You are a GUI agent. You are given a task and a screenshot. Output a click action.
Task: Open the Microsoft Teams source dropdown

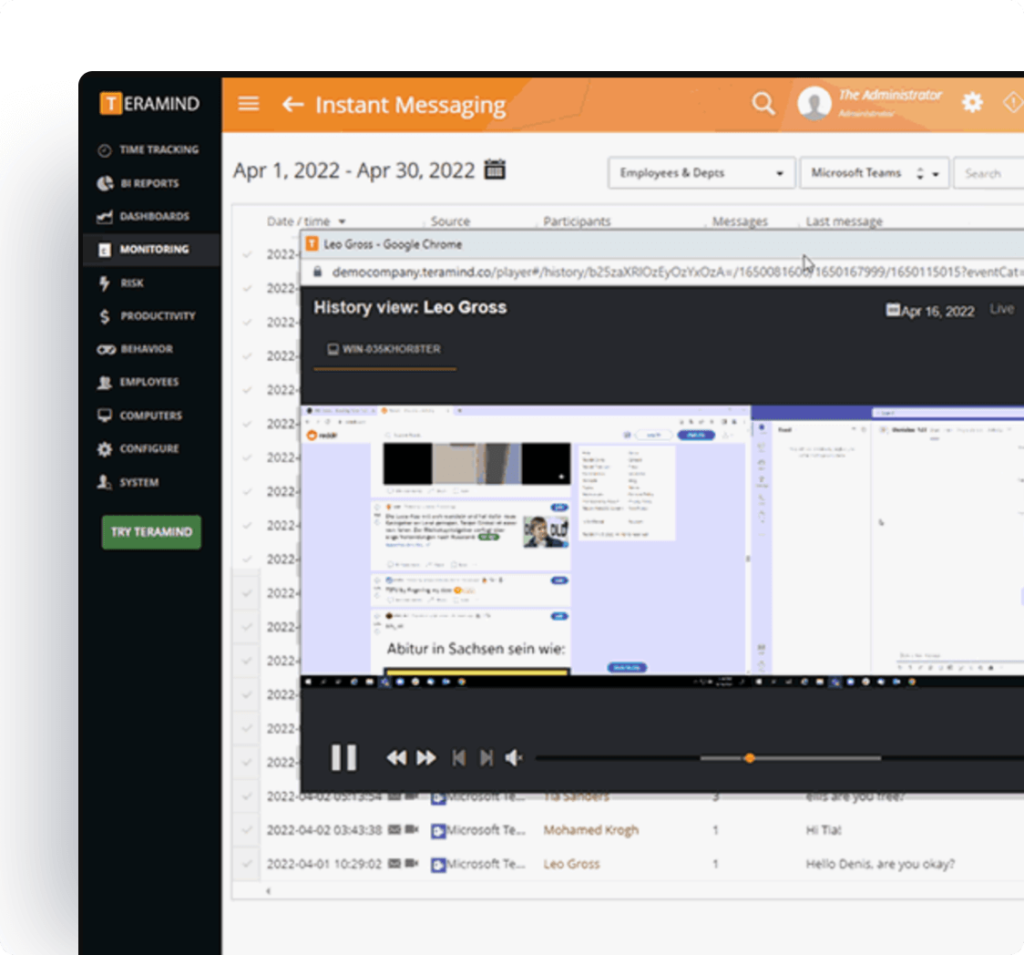[874, 173]
